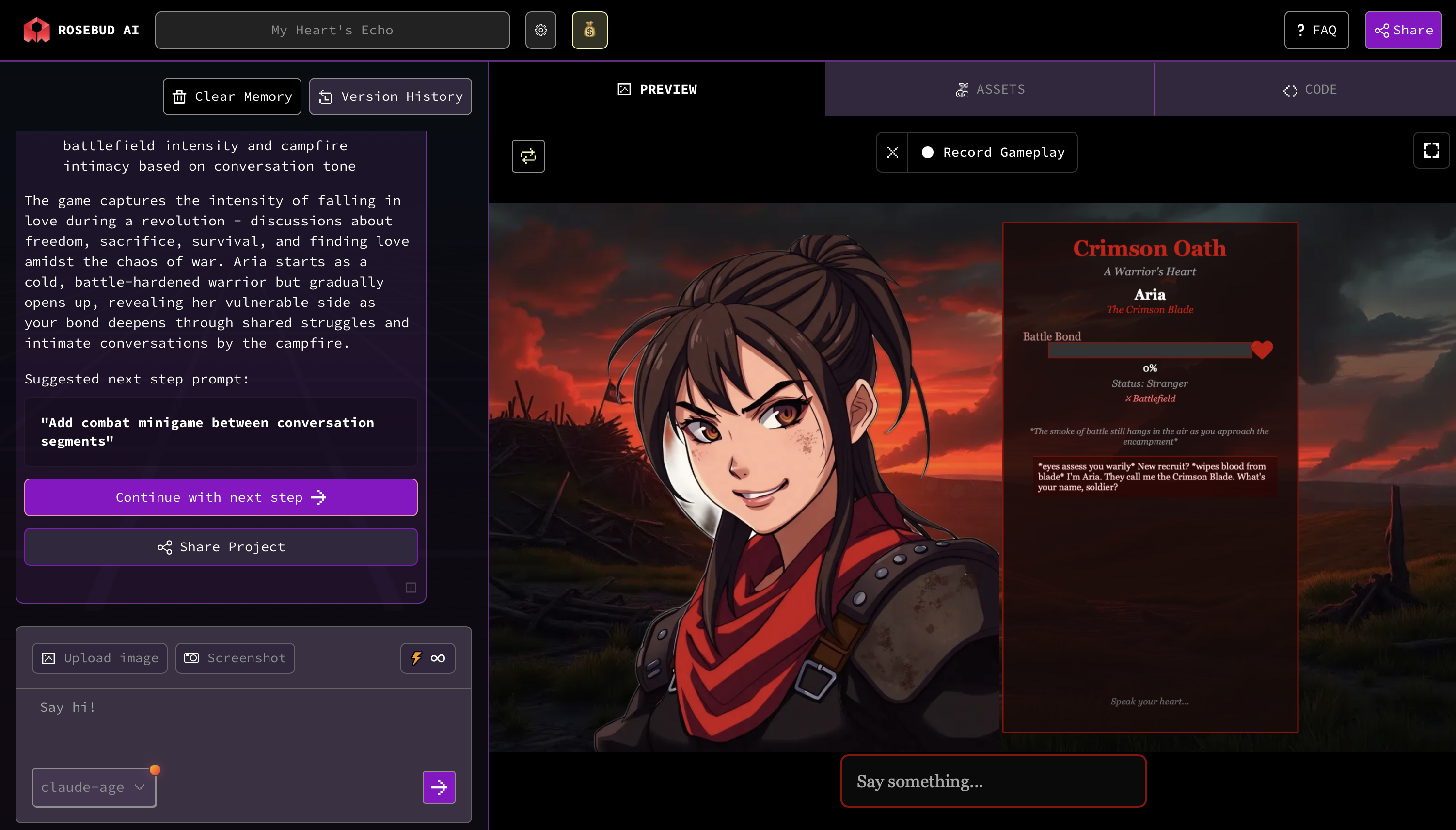Click the small info icon in chat
The image size is (1456, 830).
coord(411,587)
